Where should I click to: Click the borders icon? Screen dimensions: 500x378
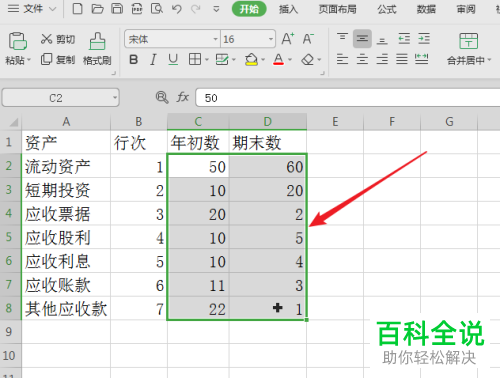195,60
